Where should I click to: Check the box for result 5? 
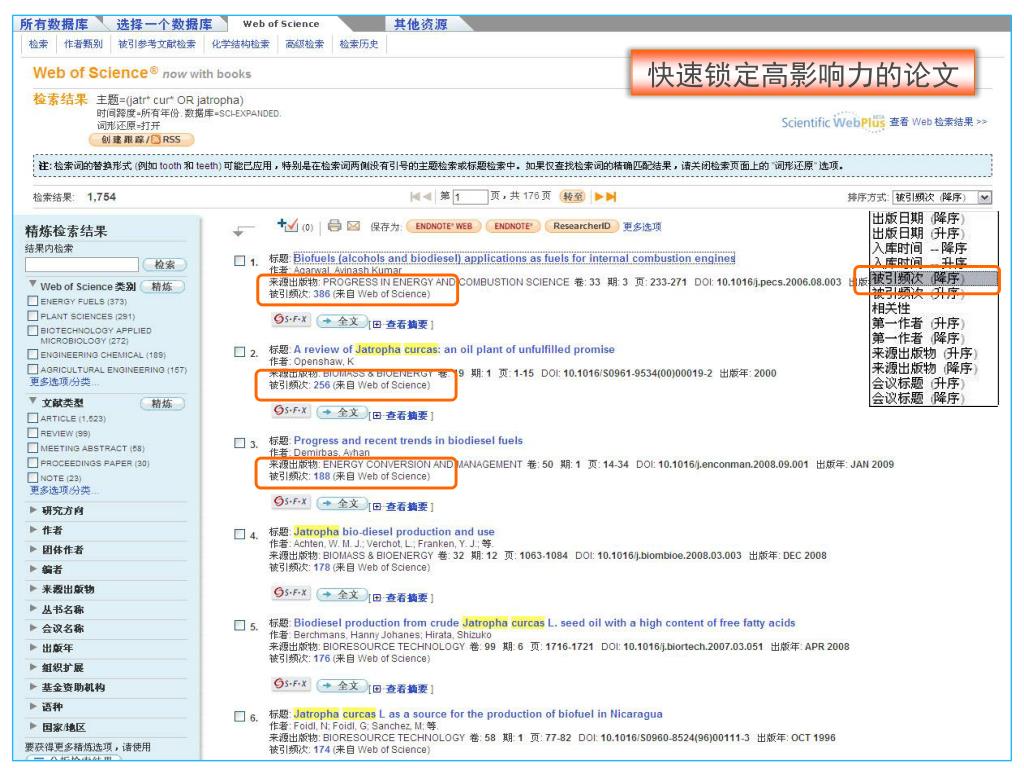click(240, 625)
